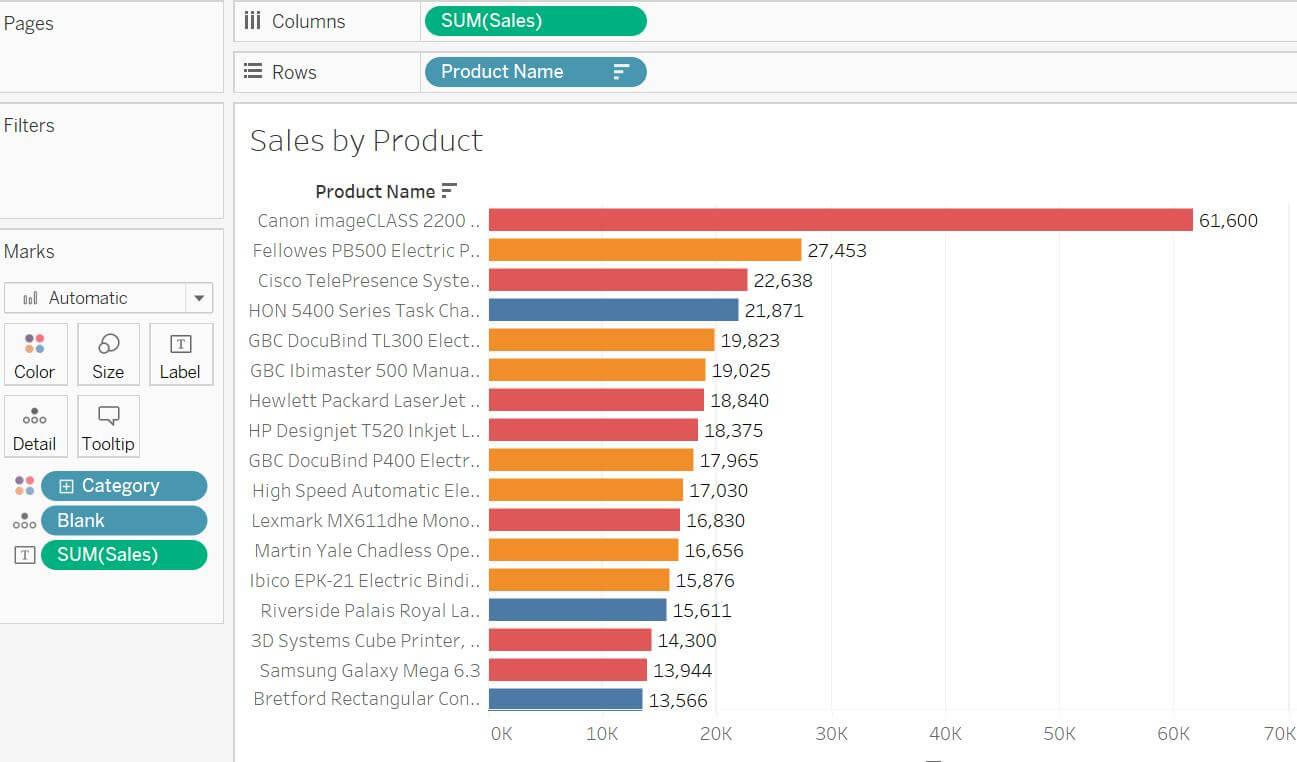1297x762 pixels.
Task: Select the Hewlett Packard LaserJet row label
Action: (364, 401)
